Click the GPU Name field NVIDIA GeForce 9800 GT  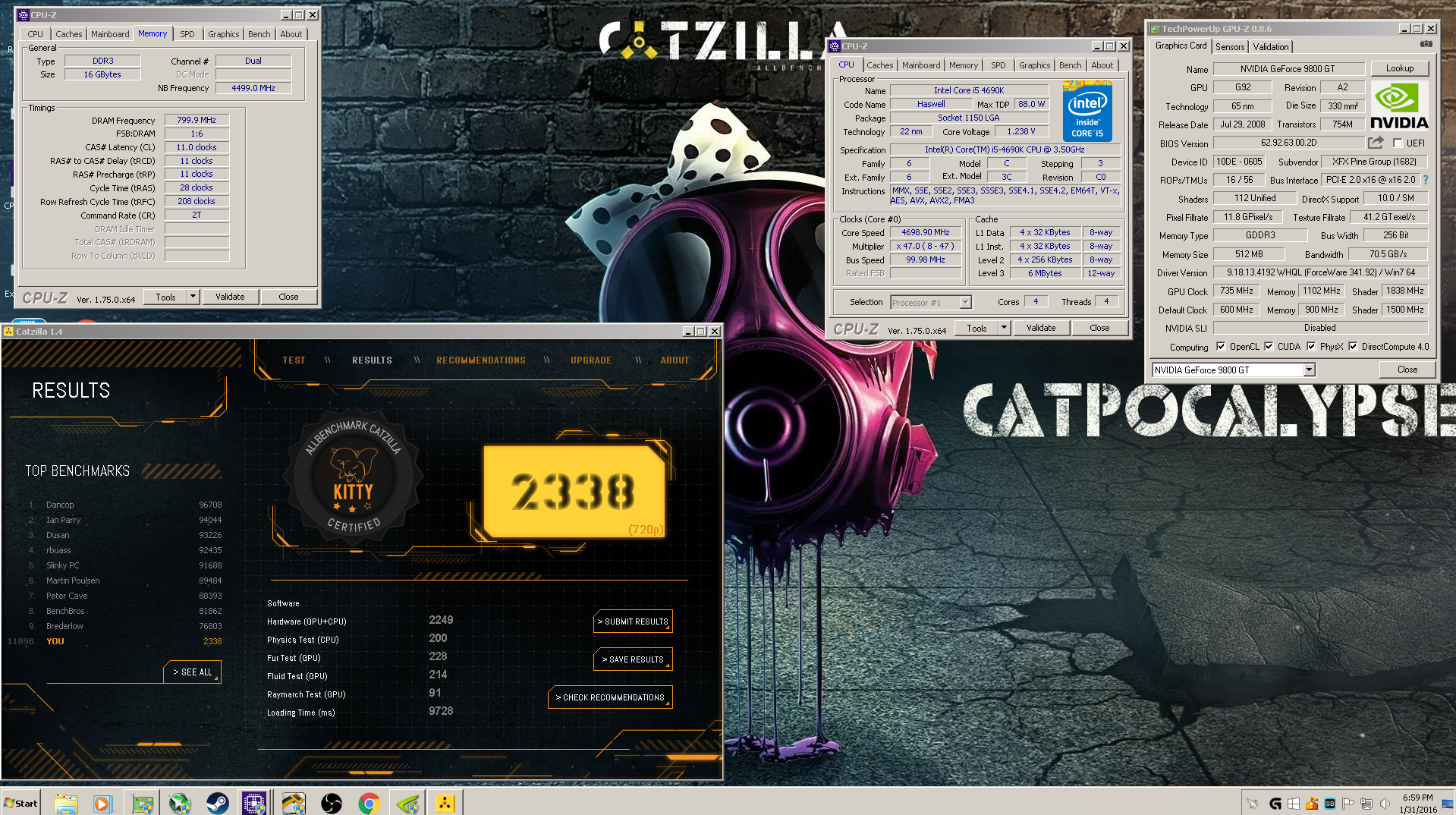click(1288, 69)
